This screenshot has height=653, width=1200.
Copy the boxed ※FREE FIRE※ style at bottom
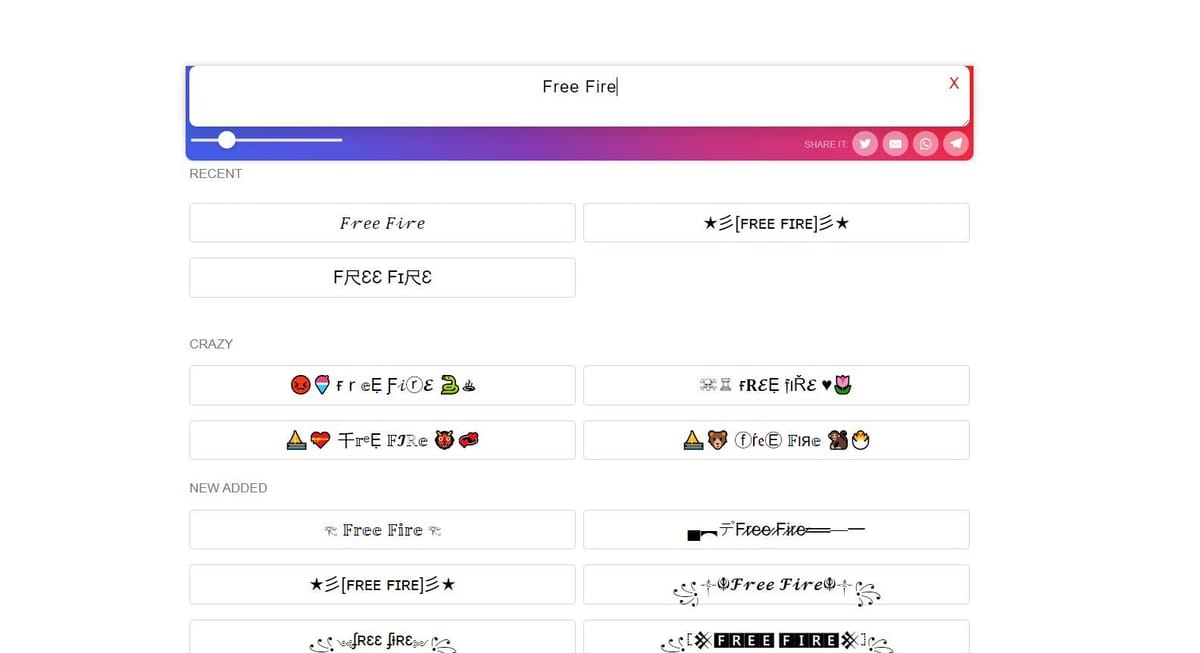(x=776, y=639)
